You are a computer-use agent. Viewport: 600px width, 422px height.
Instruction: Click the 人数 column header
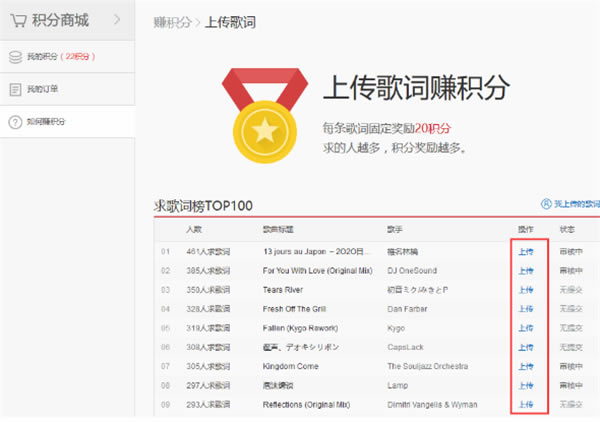click(194, 229)
